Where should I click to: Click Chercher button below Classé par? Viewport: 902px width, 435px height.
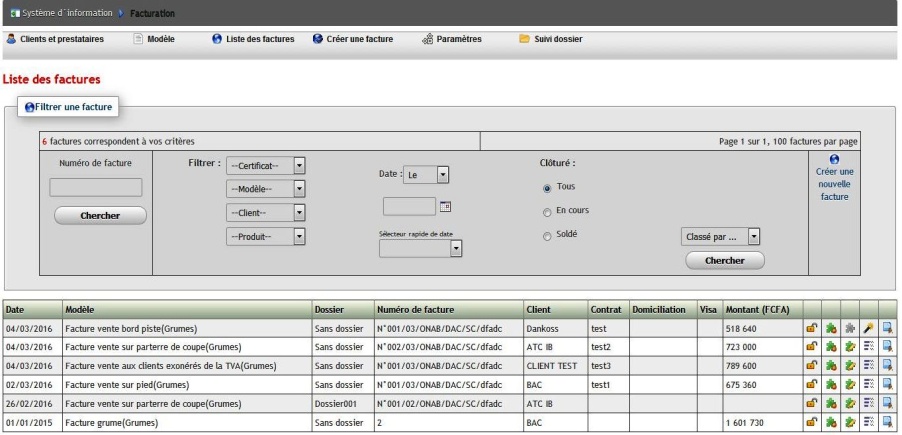tap(725, 261)
